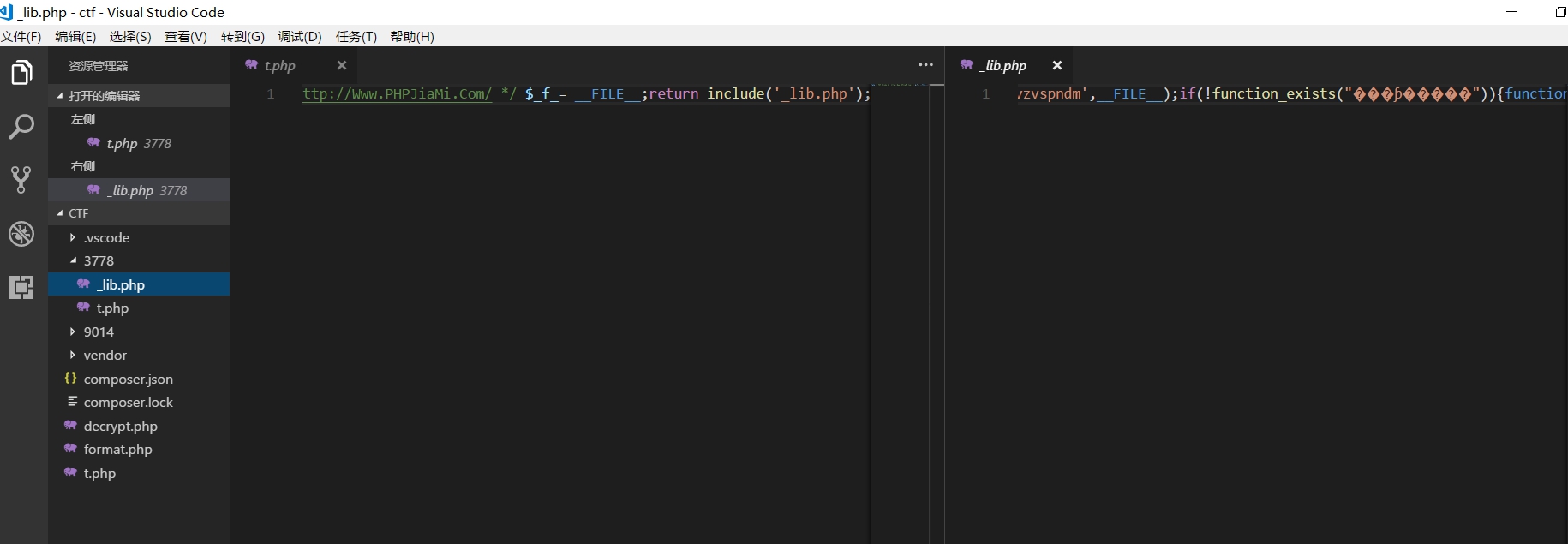Restore down the VS Code window
This screenshot has height=544, width=1568.
tap(1560, 12)
